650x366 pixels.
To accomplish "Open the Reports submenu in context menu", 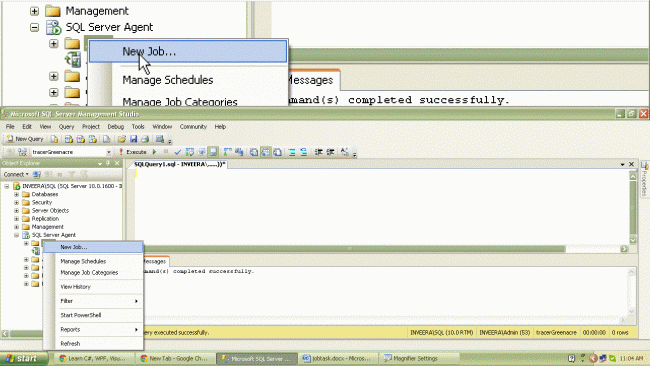I will click(93, 330).
